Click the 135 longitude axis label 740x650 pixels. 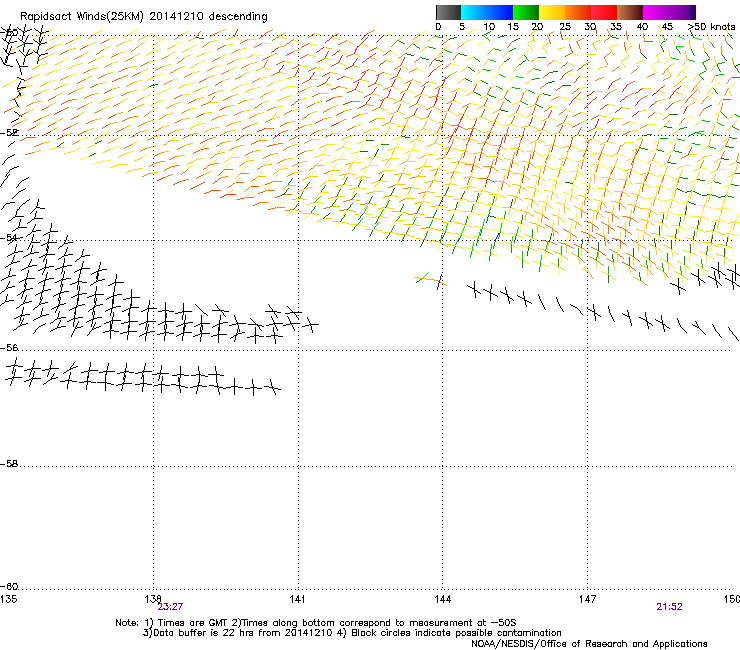(x=8, y=599)
